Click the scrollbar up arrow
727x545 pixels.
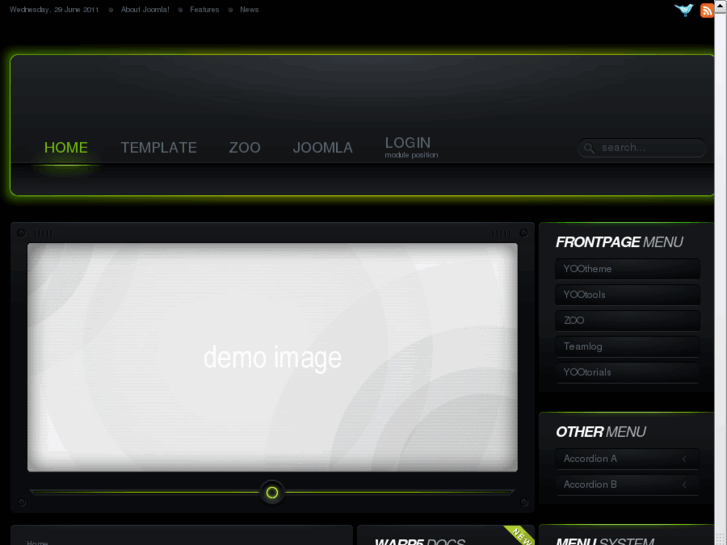coord(721,6)
